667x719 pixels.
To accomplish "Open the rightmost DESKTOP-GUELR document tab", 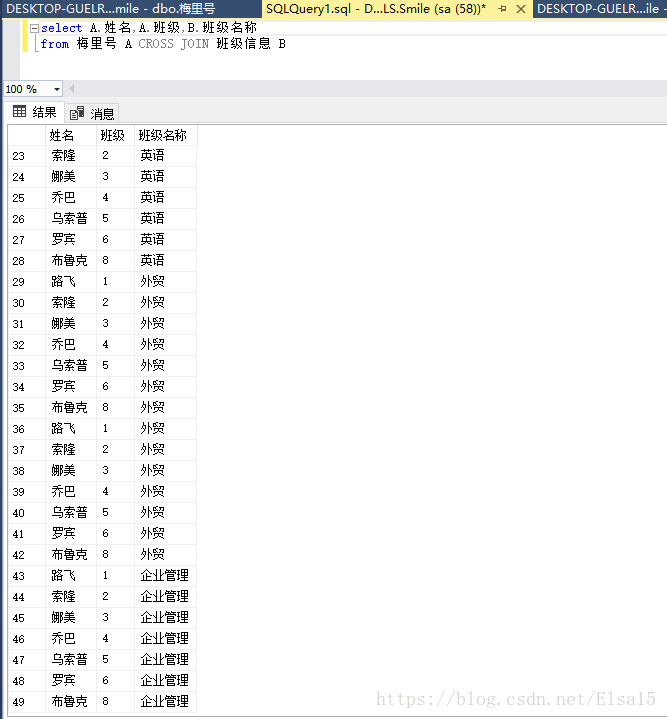I will click(x=600, y=9).
